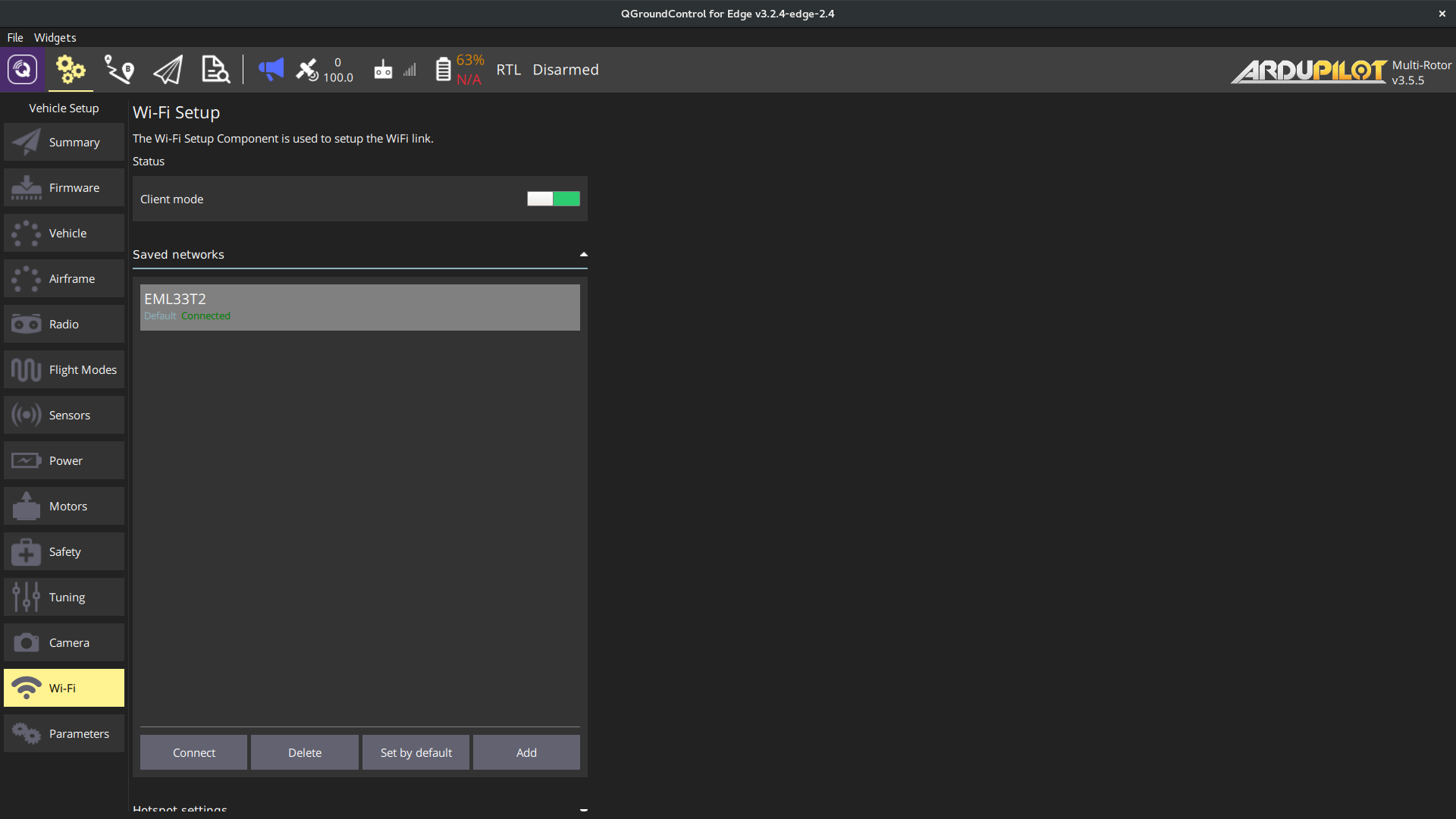Image resolution: width=1456 pixels, height=819 pixels.
Task: Open the Safety setup page
Action: (x=64, y=551)
